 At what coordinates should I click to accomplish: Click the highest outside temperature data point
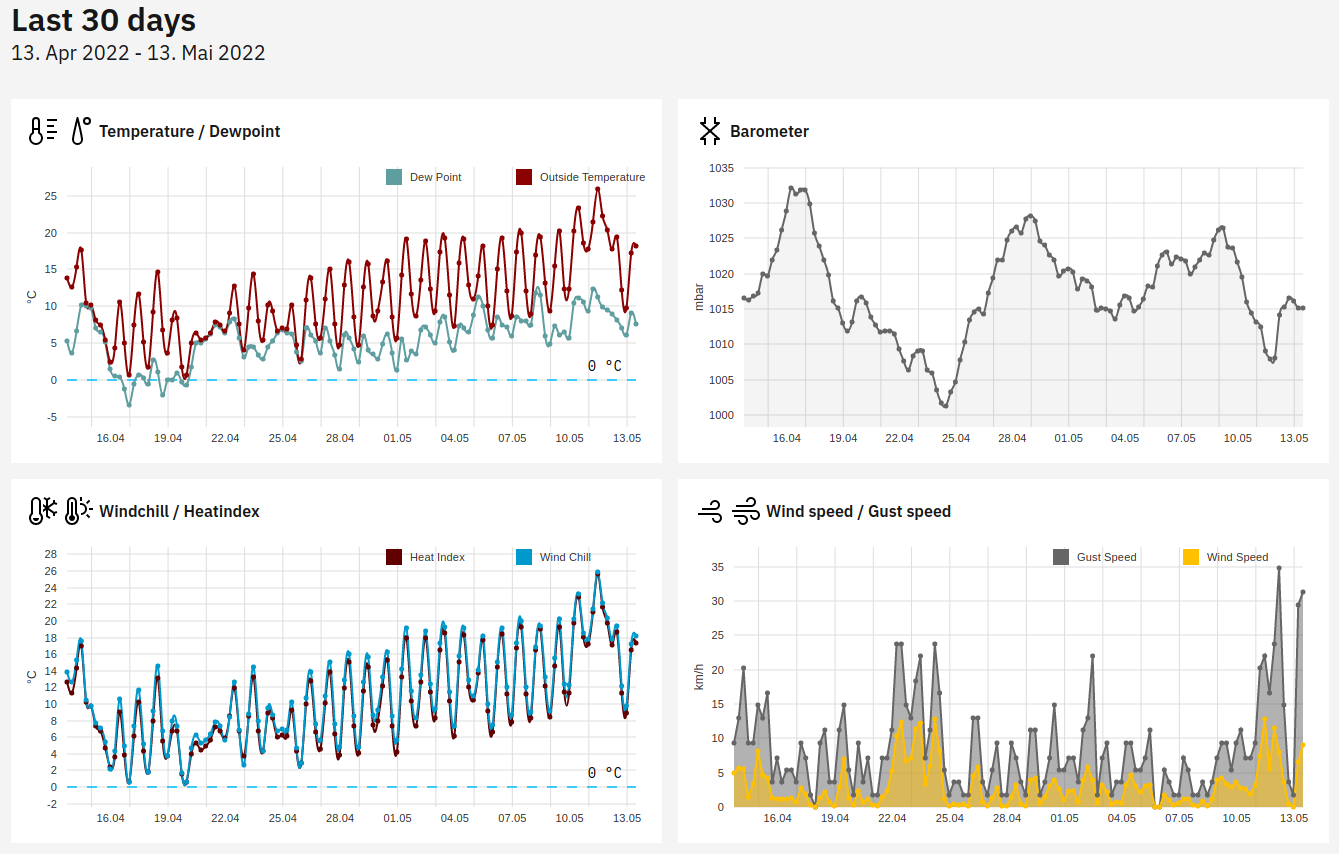pos(598,188)
